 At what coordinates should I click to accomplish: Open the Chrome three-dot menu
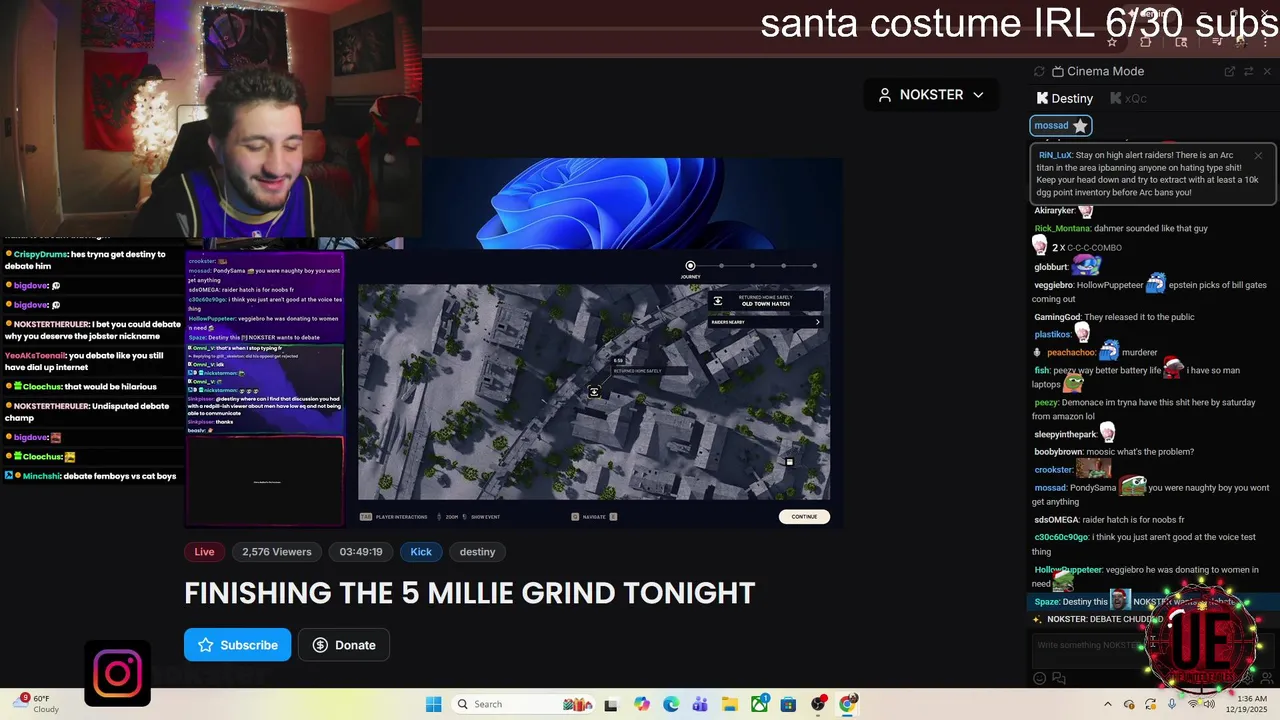click(1267, 42)
